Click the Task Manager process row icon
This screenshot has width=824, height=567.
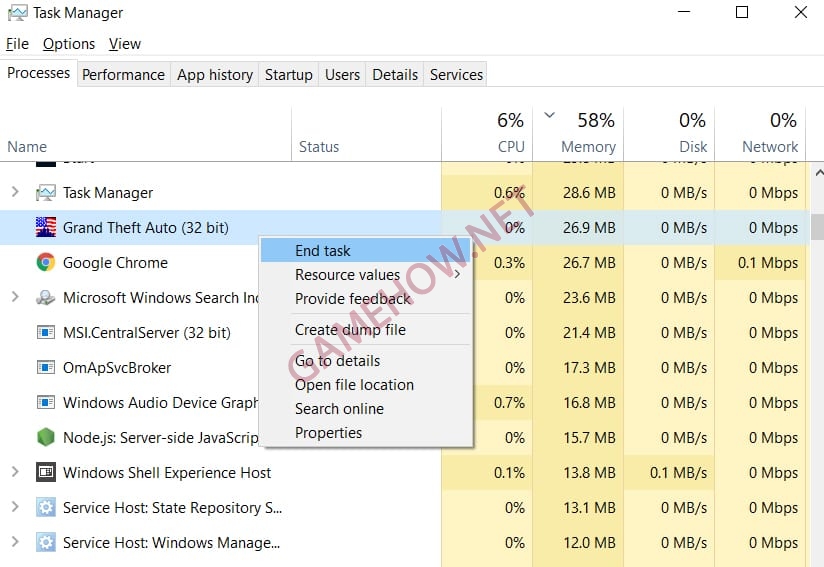pyautogui.click(x=45, y=193)
